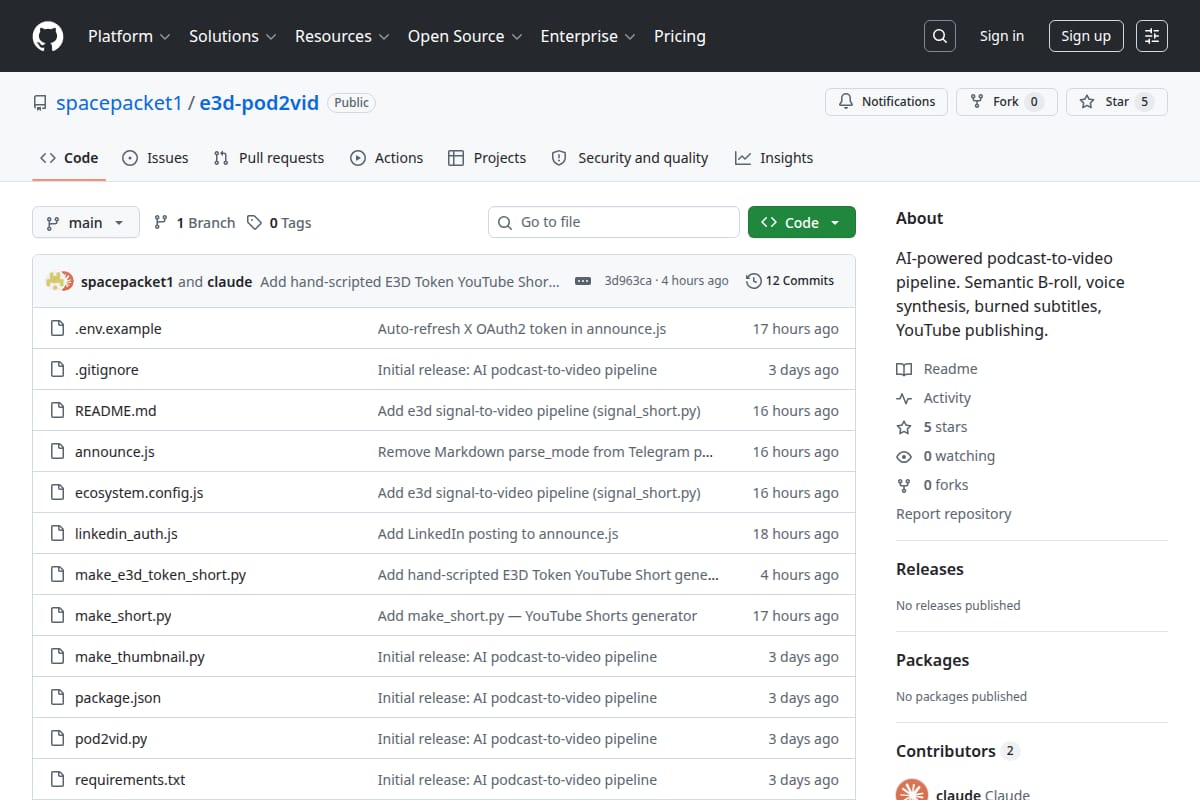This screenshot has height=800, width=1200.
Task: Click the pulse icon next to Activity
Action: point(904,398)
